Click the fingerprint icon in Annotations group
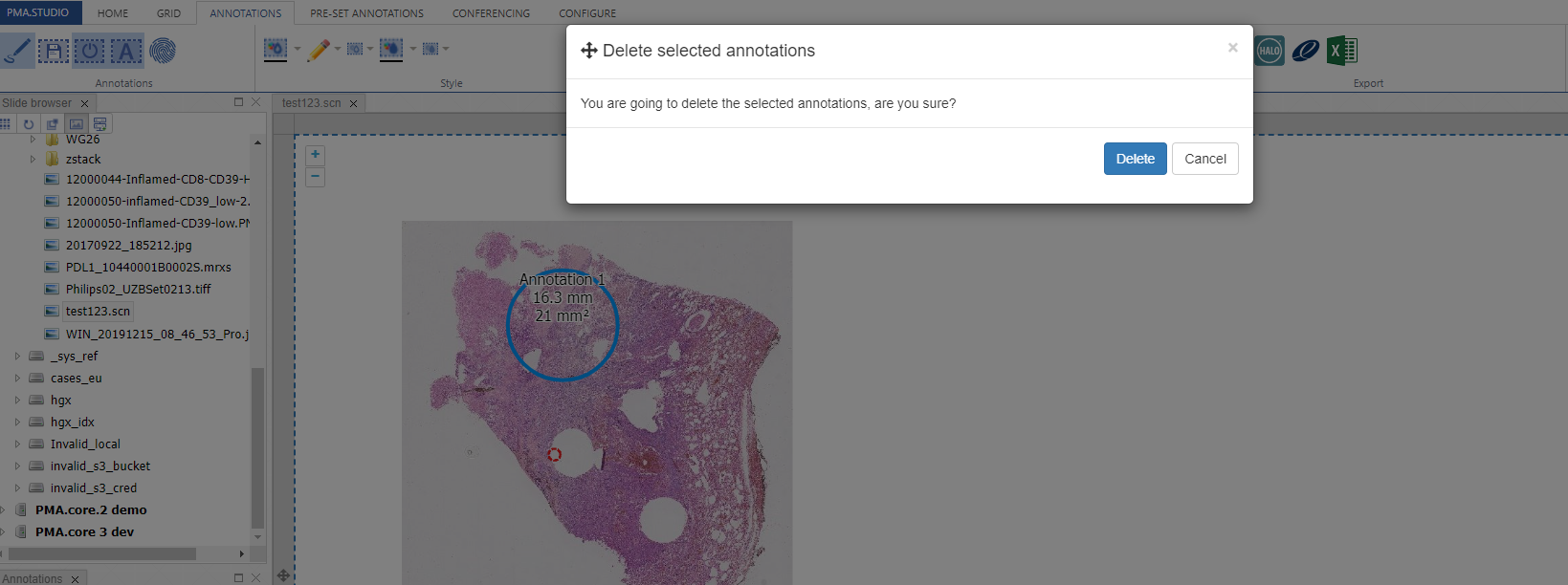Screen dimensions: 1568x585 (163, 51)
